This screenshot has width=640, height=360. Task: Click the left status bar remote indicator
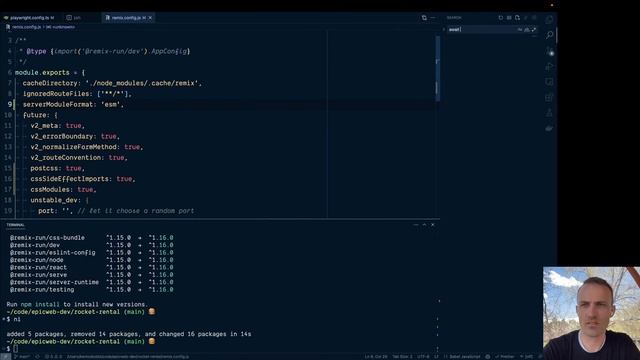5,357
